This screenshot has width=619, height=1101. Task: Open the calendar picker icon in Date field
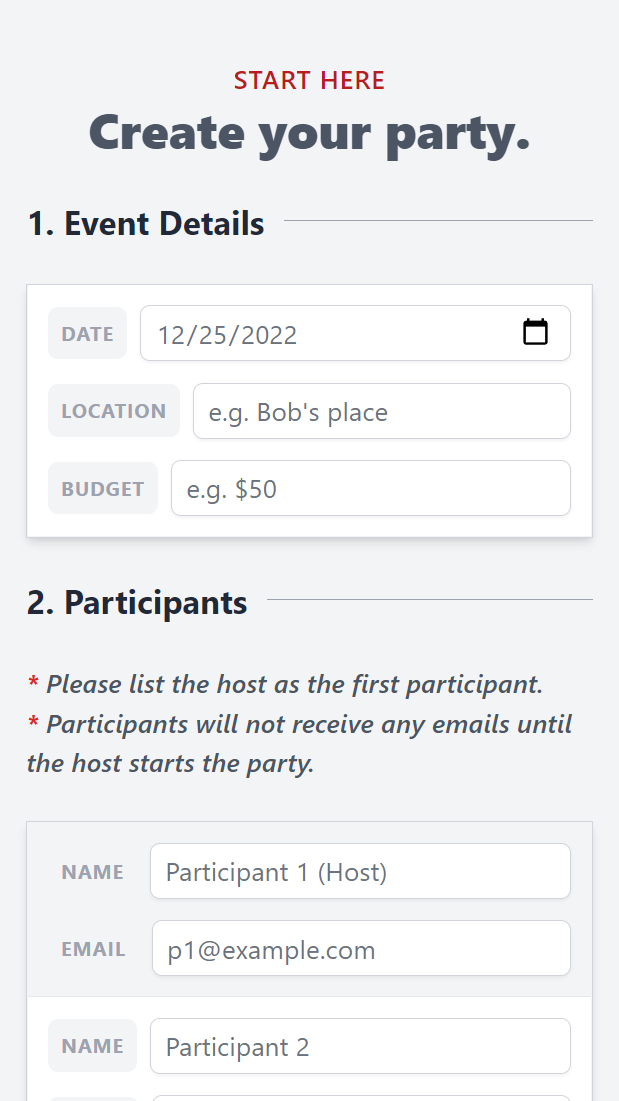tap(535, 332)
